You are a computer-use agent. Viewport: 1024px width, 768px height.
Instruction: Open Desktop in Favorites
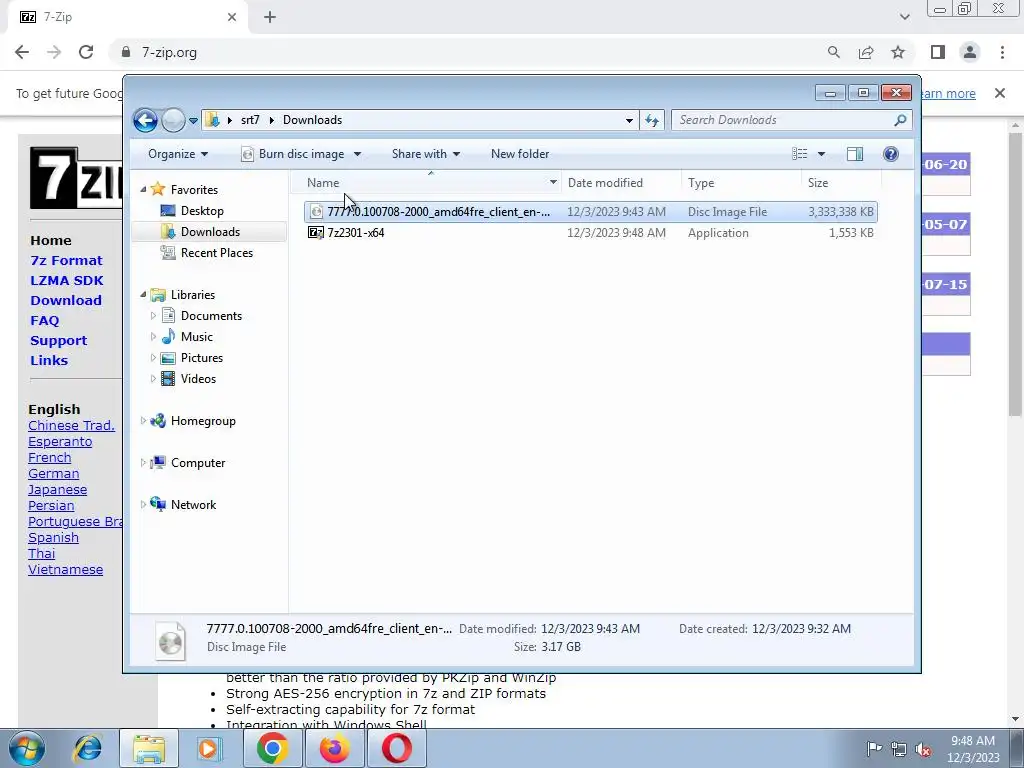[x=202, y=211]
